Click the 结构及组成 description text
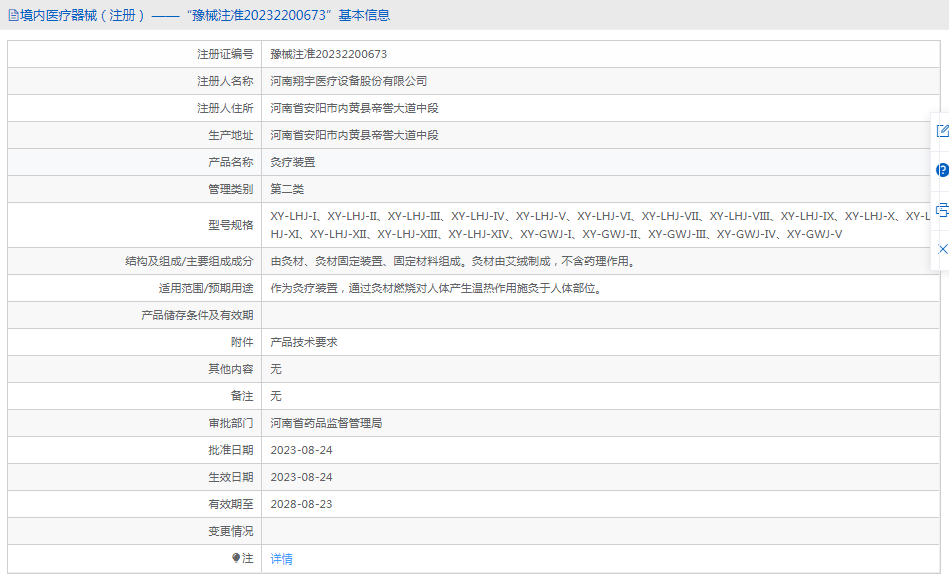The width and height of the screenshot is (949, 579). 453,261
